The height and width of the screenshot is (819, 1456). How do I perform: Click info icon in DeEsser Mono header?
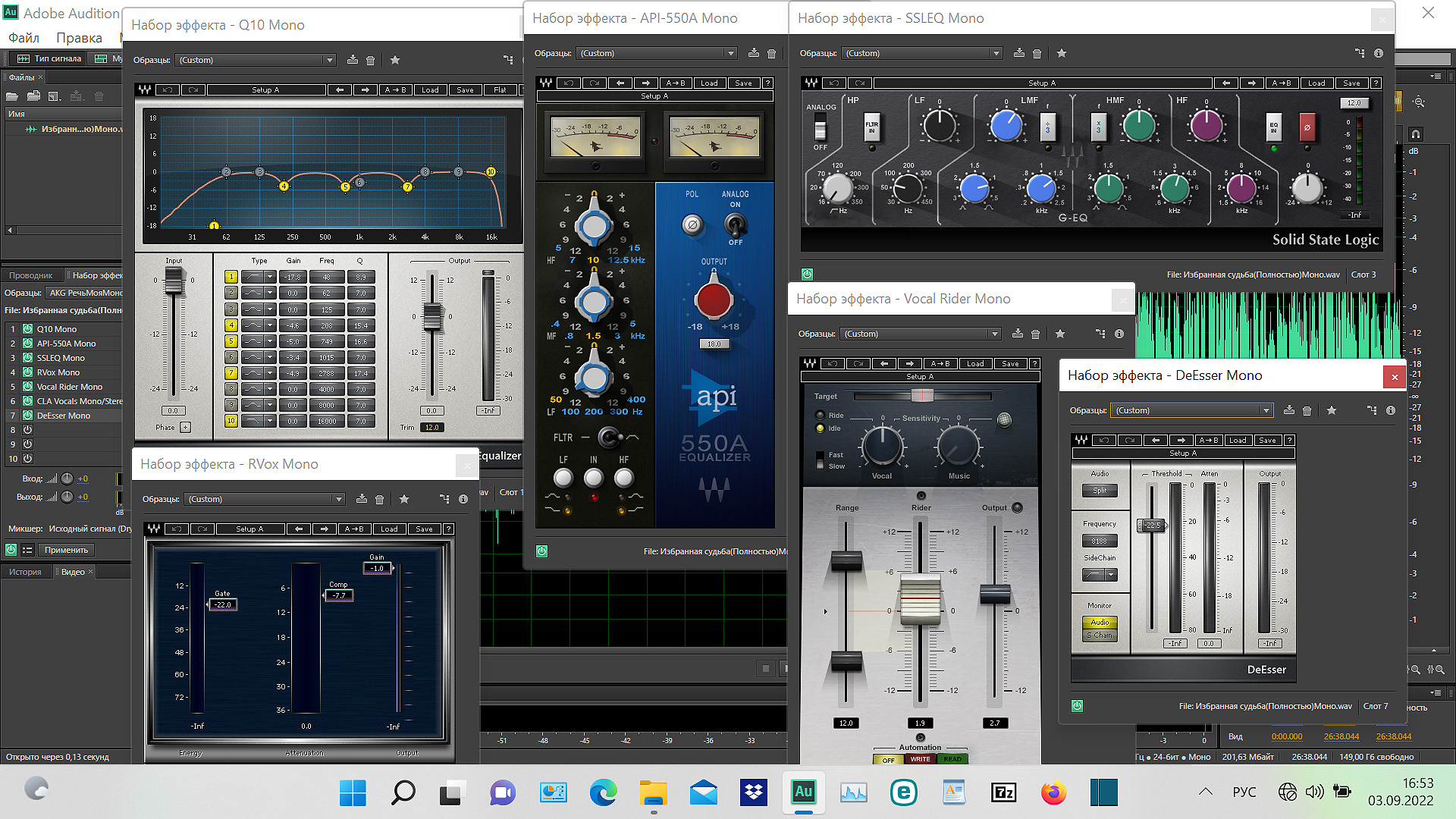[1390, 410]
